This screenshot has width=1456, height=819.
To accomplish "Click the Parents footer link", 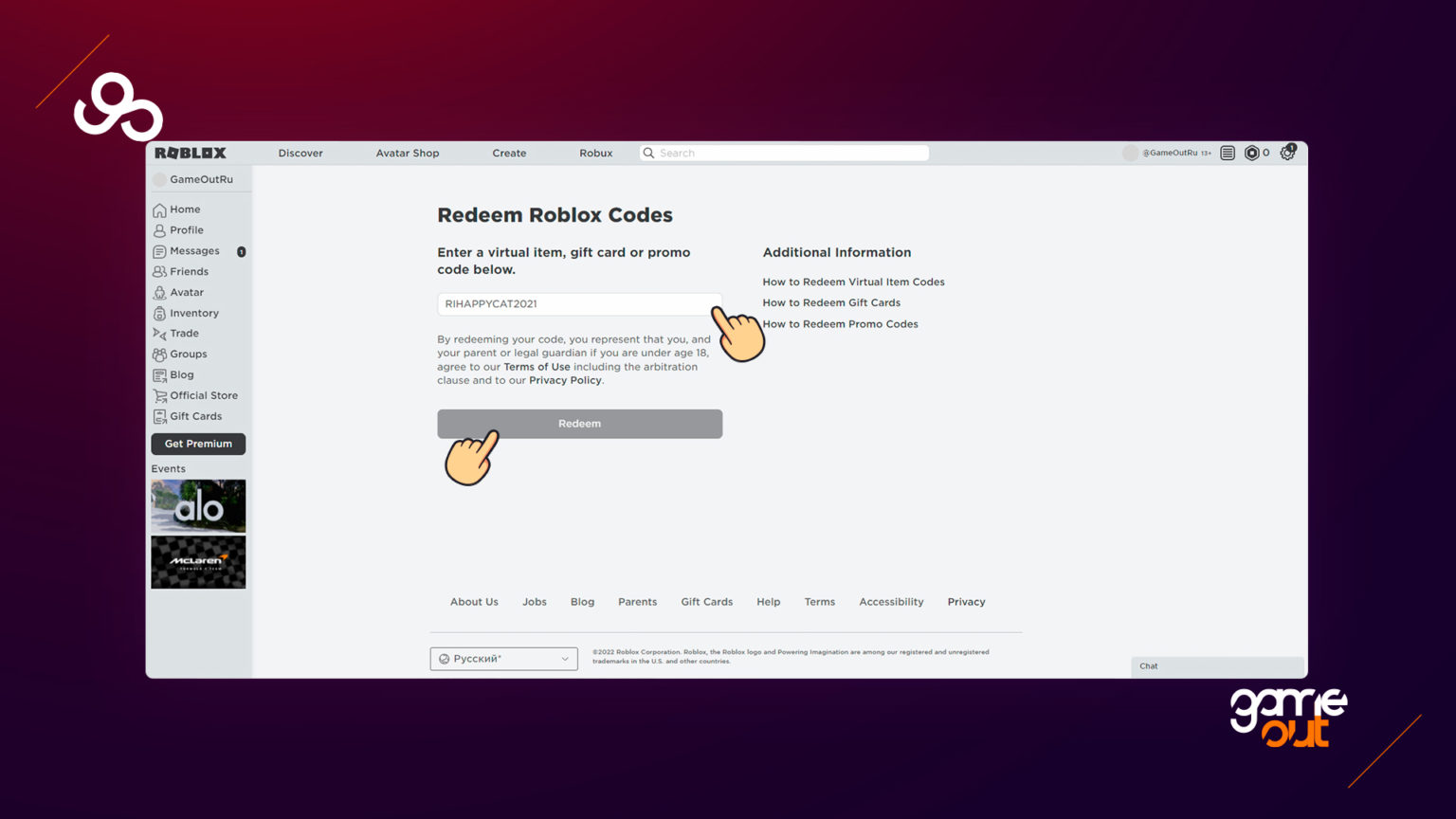I will click(x=637, y=602).
